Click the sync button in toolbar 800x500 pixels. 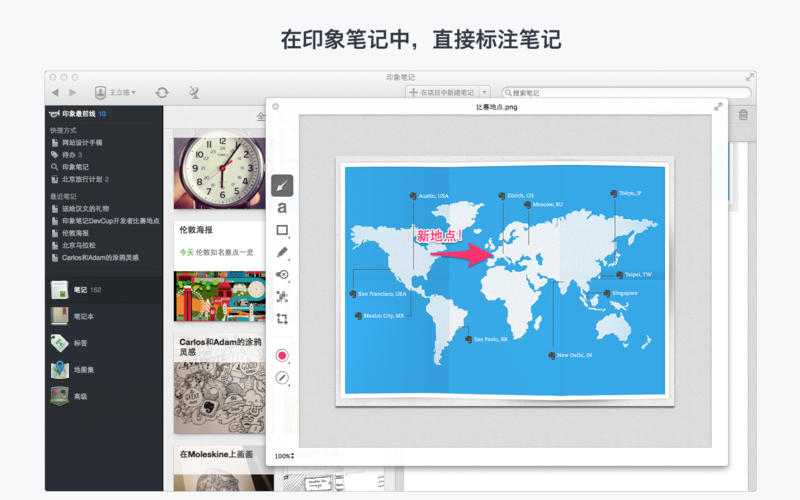[162, 92]
